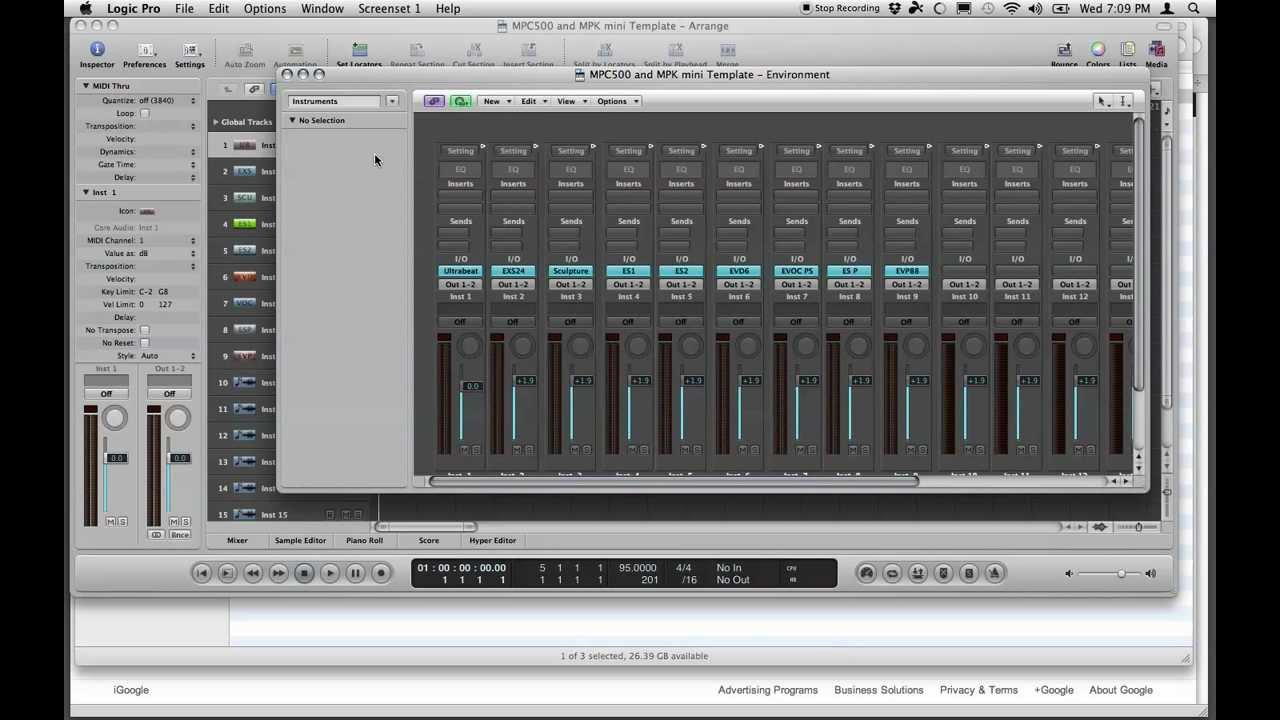Image resolution: width=1280 pixels, height=720 pixels.
Task: Open the Screenset 1 menu
Action: point(389,9)
